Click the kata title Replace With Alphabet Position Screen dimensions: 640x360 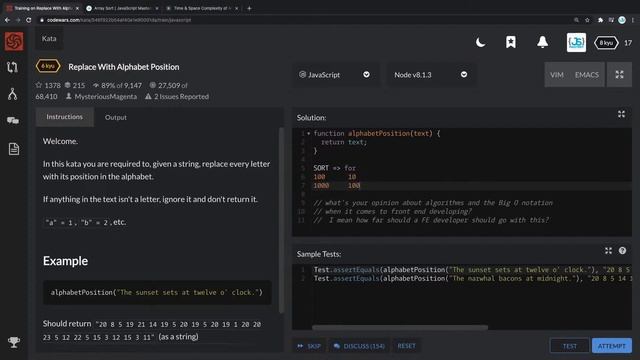124,67
